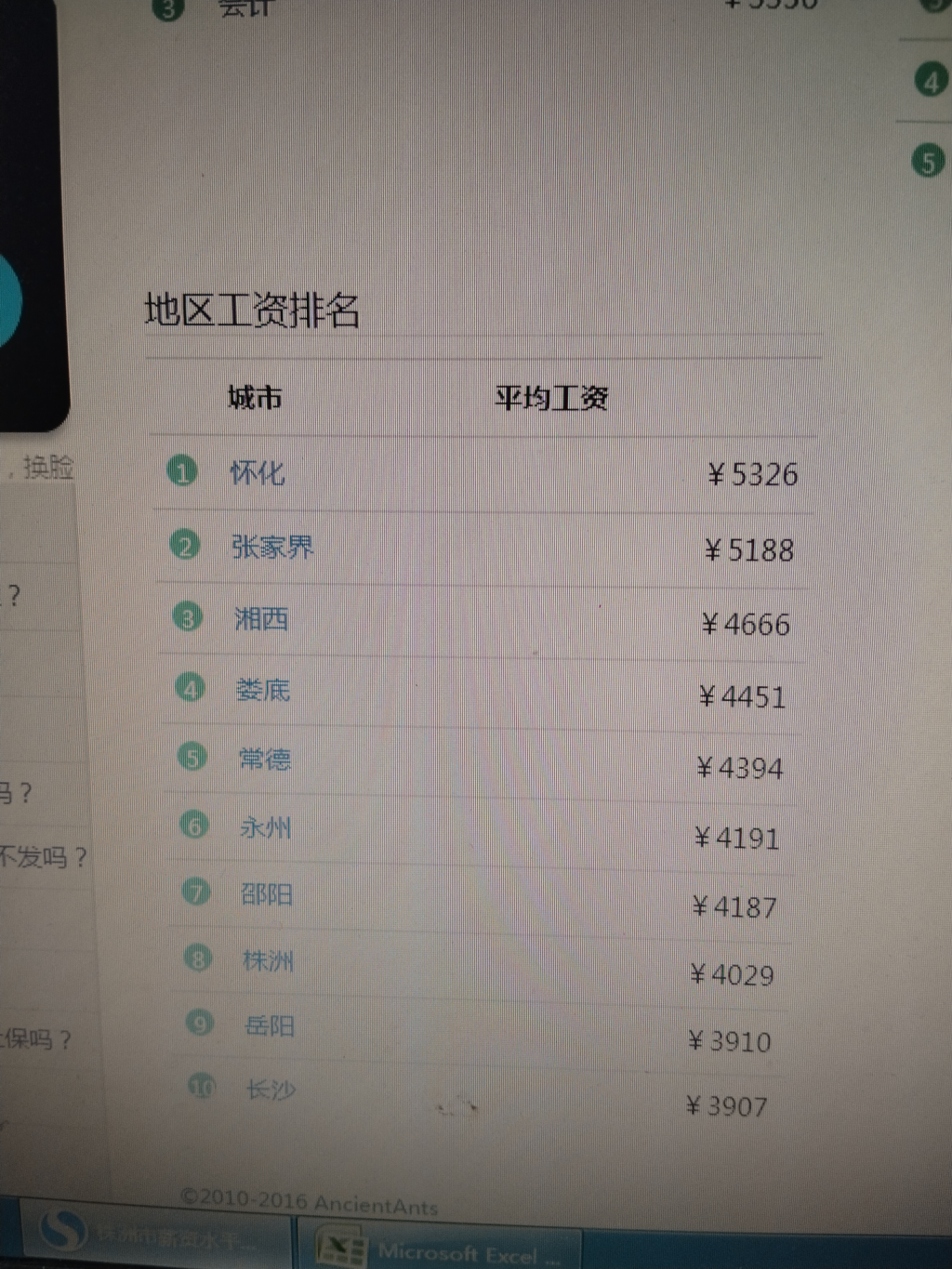Image resolution: width=952 pixels, height=1269 pixels.
Task: Click rank 4 badge next to 娄底
Action: coord(191,689)
